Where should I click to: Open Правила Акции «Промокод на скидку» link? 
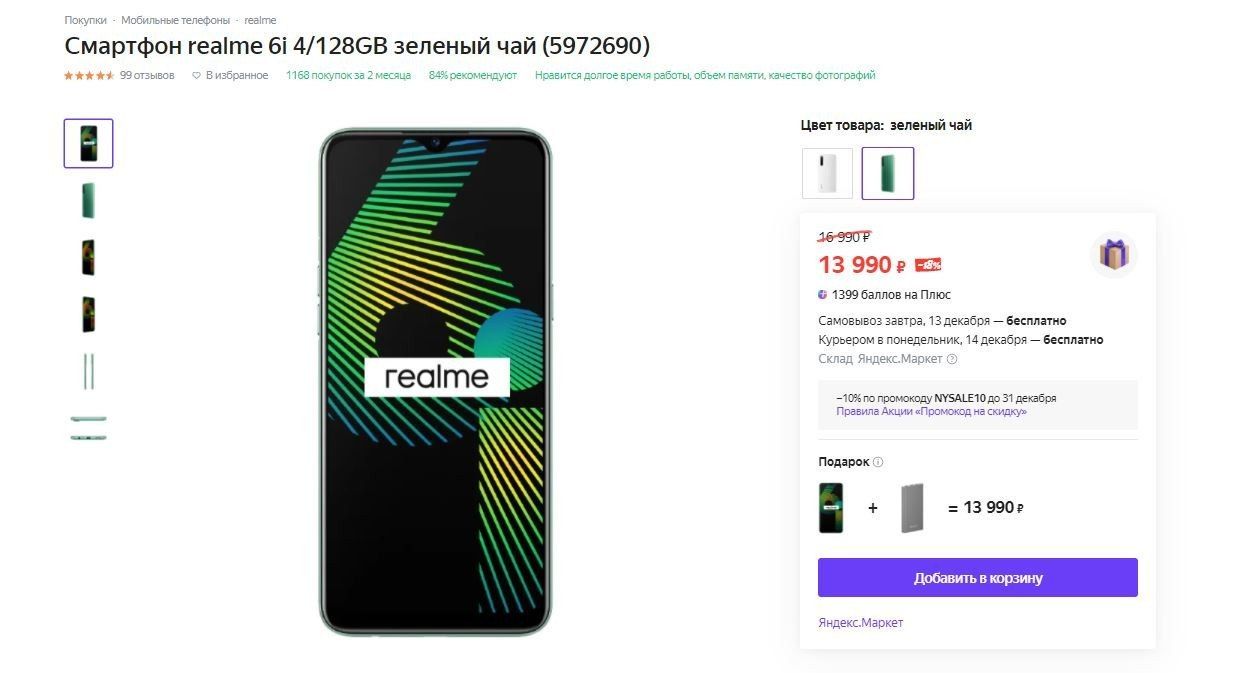click(931, 412)
